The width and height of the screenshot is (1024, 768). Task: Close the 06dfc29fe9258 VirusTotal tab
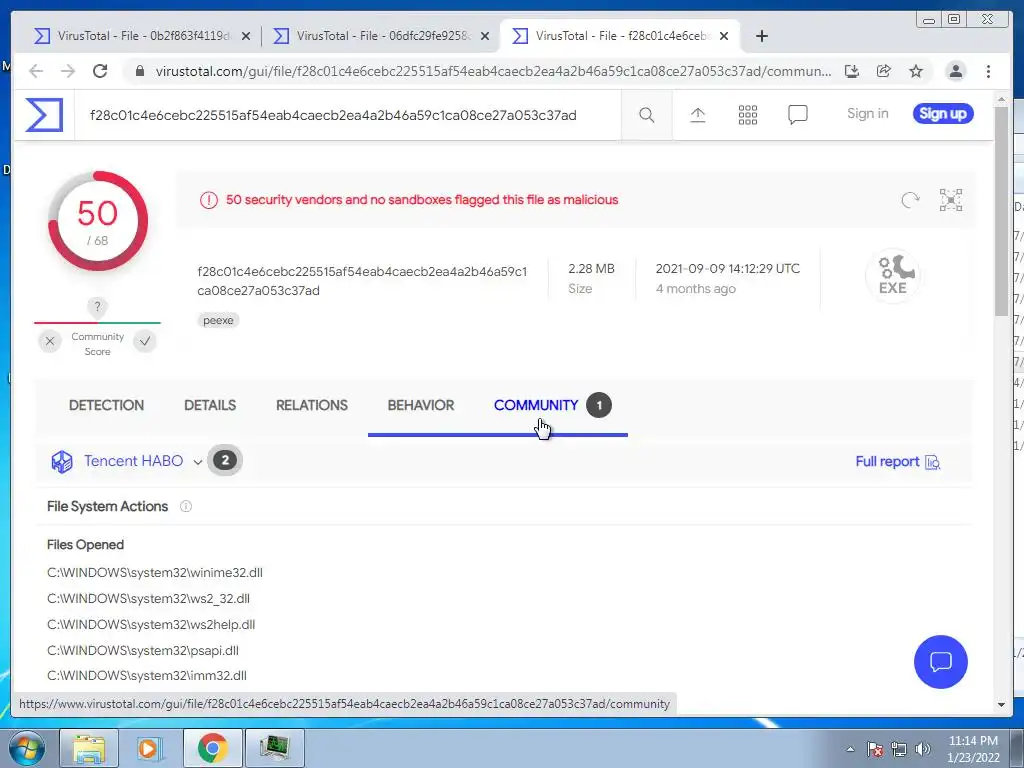pyautogui.click(x=485, y=37)
